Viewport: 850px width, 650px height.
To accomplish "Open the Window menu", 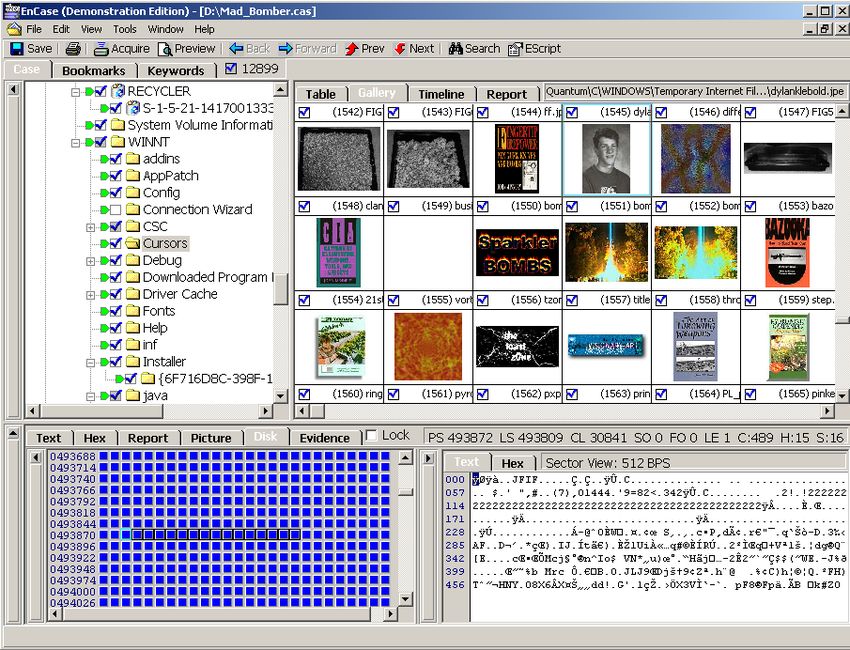I will [x=165, y=29].
